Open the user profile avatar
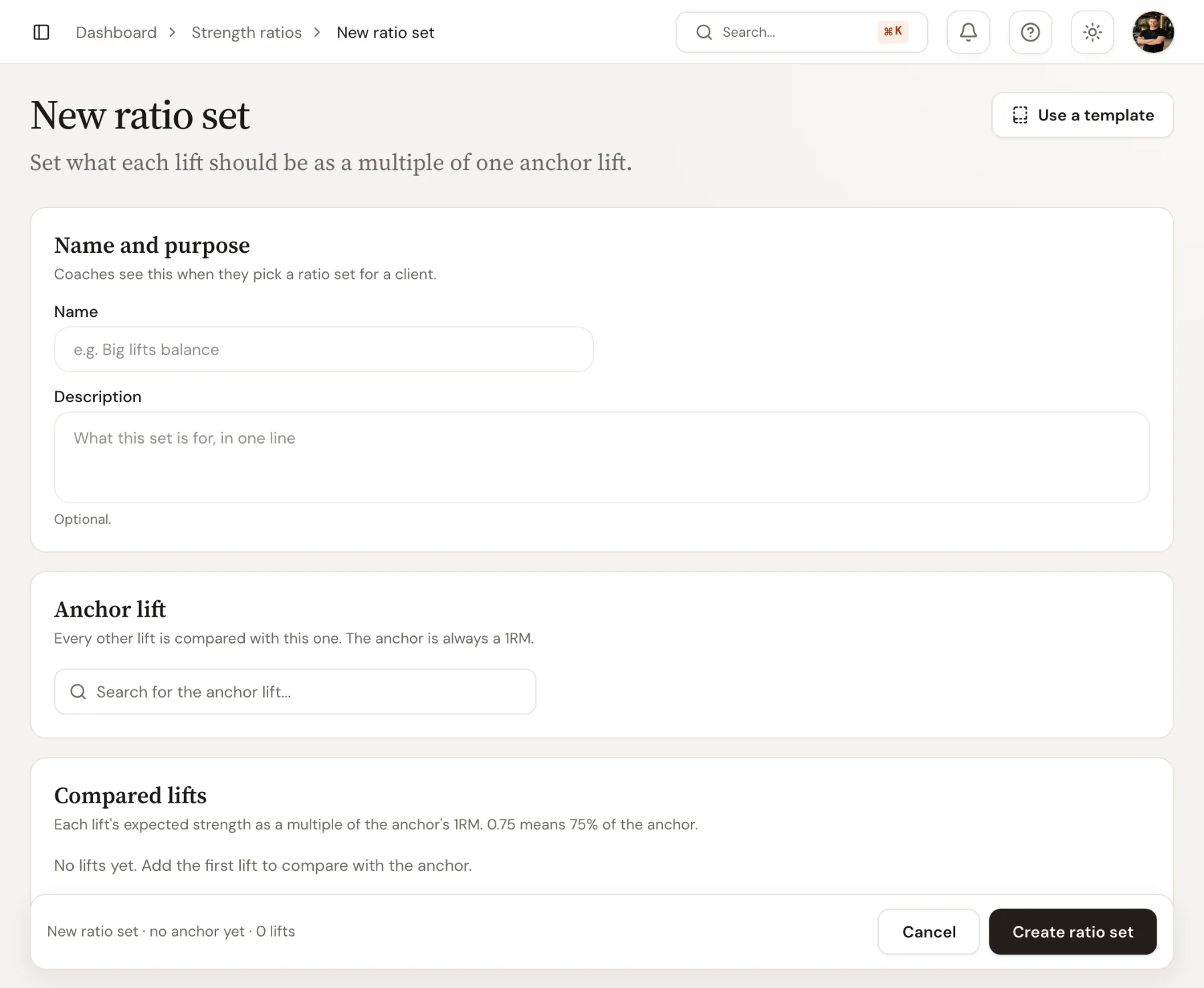This screenshot has height=988, width=1204. point(1153,32)
